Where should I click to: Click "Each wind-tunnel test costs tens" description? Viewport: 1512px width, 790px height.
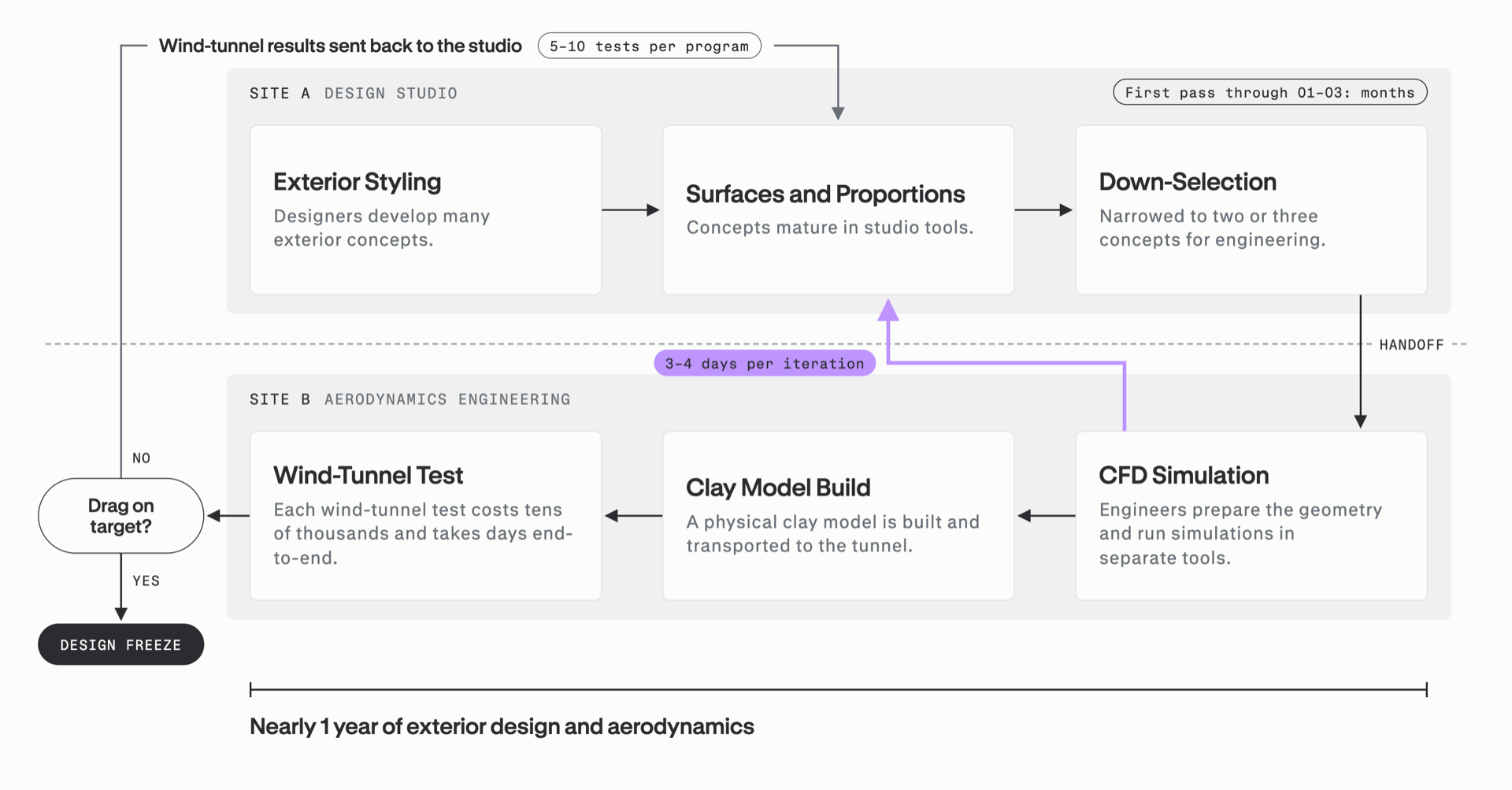[423, 533]
